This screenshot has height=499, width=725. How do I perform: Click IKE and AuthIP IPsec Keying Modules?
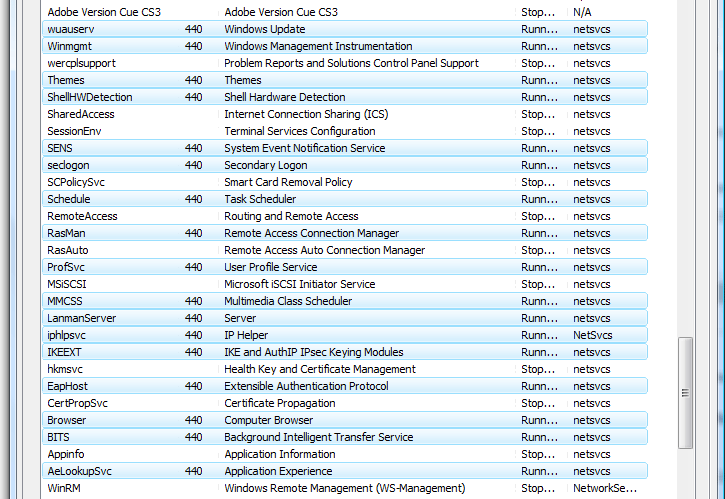[x=313, y=352]
